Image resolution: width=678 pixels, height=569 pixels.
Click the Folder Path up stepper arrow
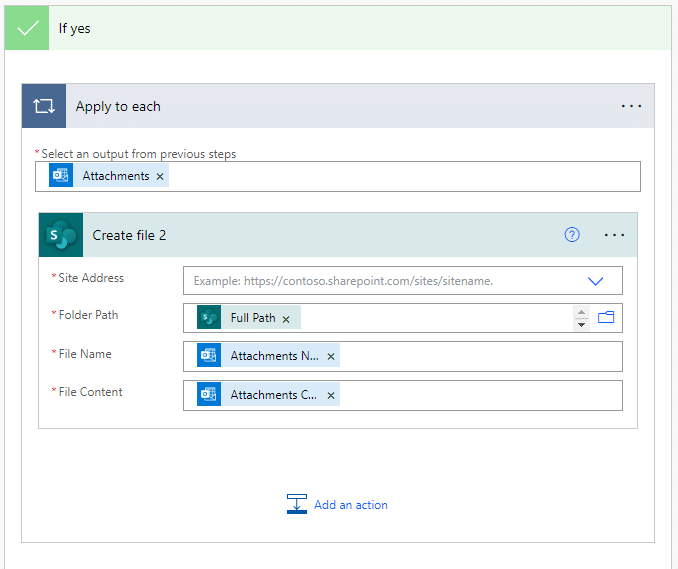[581, 312]
